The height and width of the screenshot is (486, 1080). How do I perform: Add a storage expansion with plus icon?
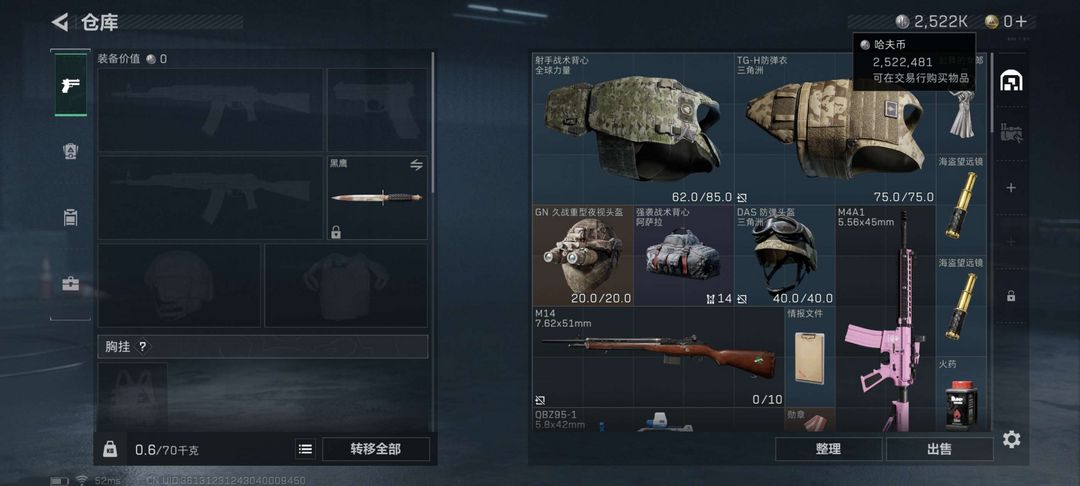tap(1011, 187)
